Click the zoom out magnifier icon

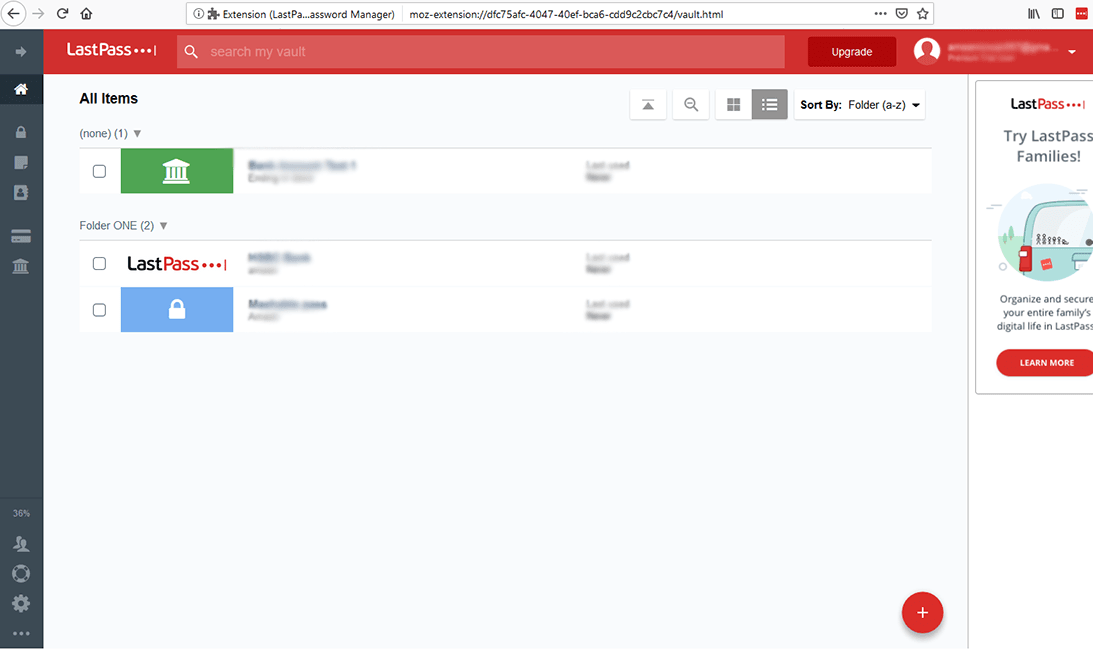click(x=691, y=105)
